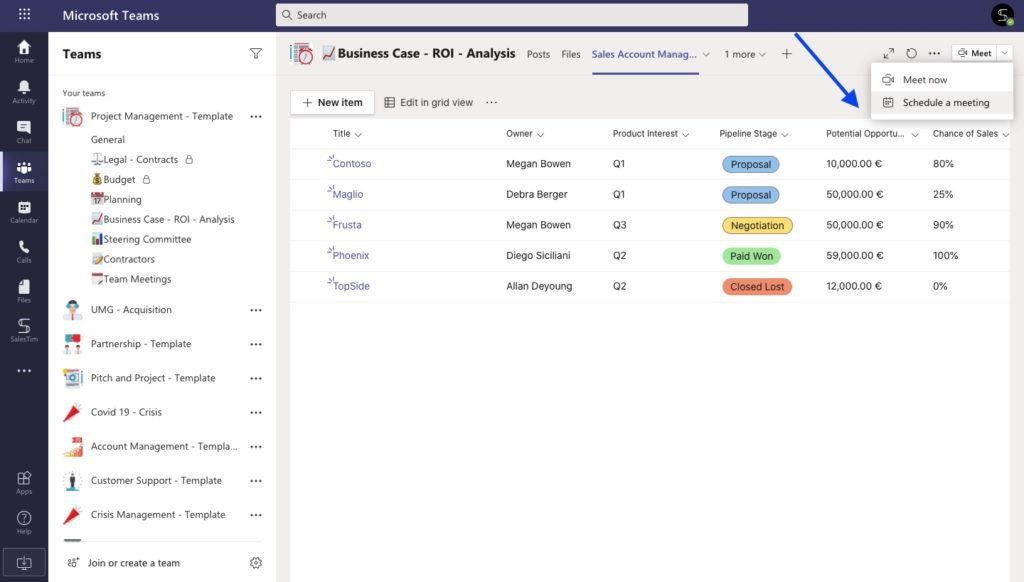Click the Paid Won stage pill
This screenshot has height=582, width=1024.
pos(751,256)
